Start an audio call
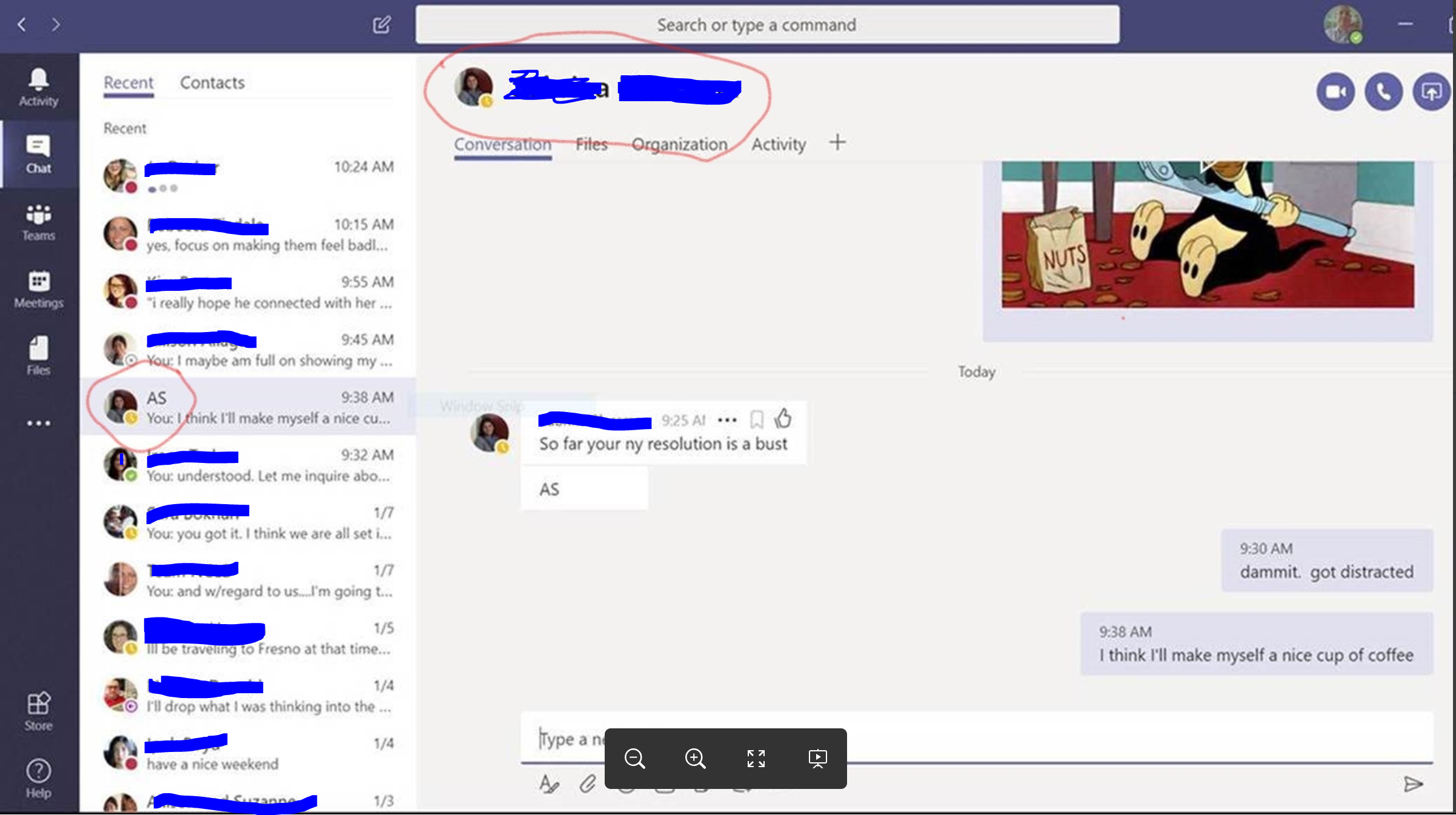This screenshot has width=1456, height=815. click(x=1383, y=92)
